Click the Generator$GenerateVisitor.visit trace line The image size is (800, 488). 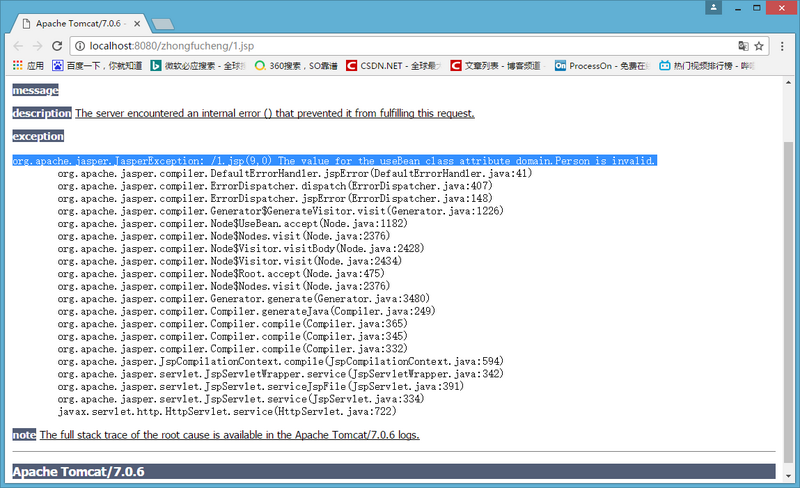[x=281, y=211]
